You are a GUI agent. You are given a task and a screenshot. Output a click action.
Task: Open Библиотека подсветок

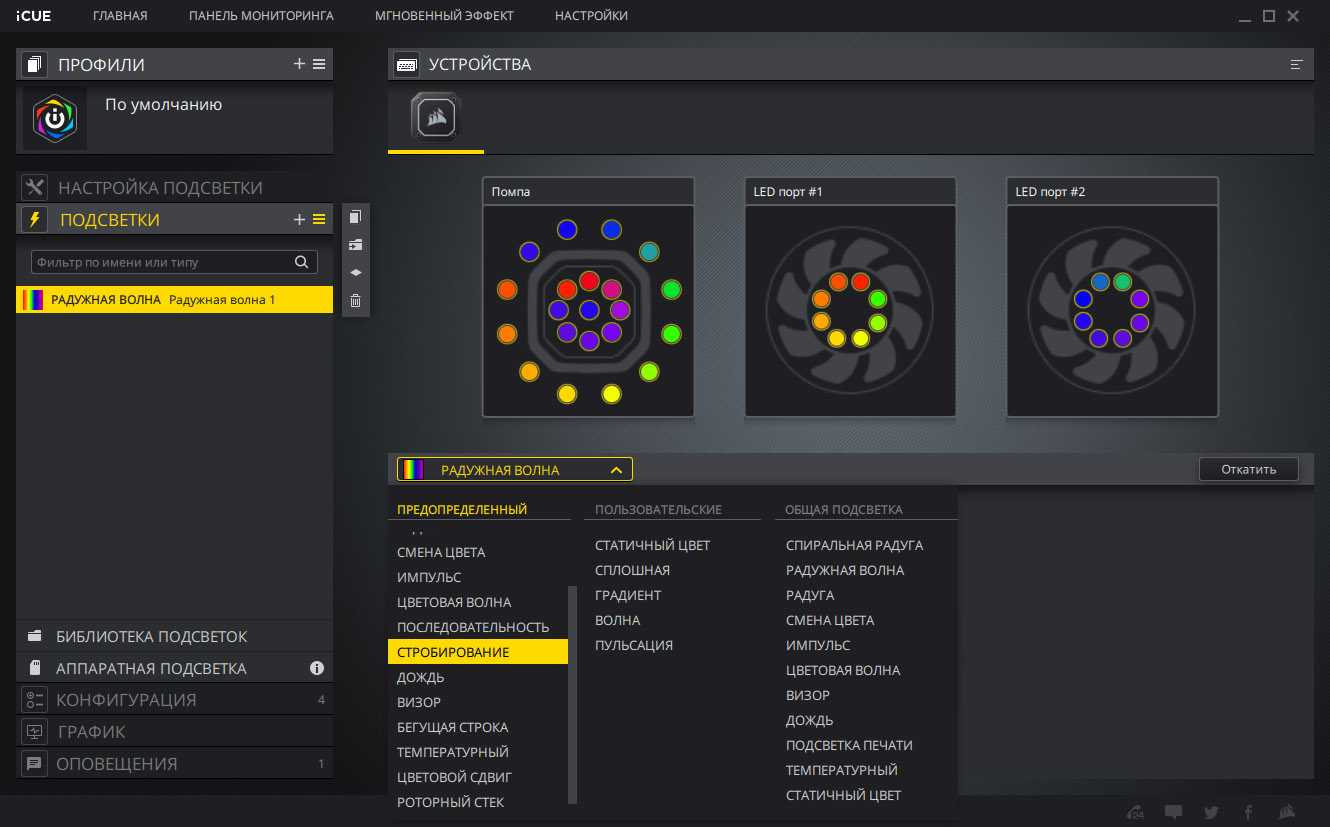pyautogui.click(x=151, y=636)
